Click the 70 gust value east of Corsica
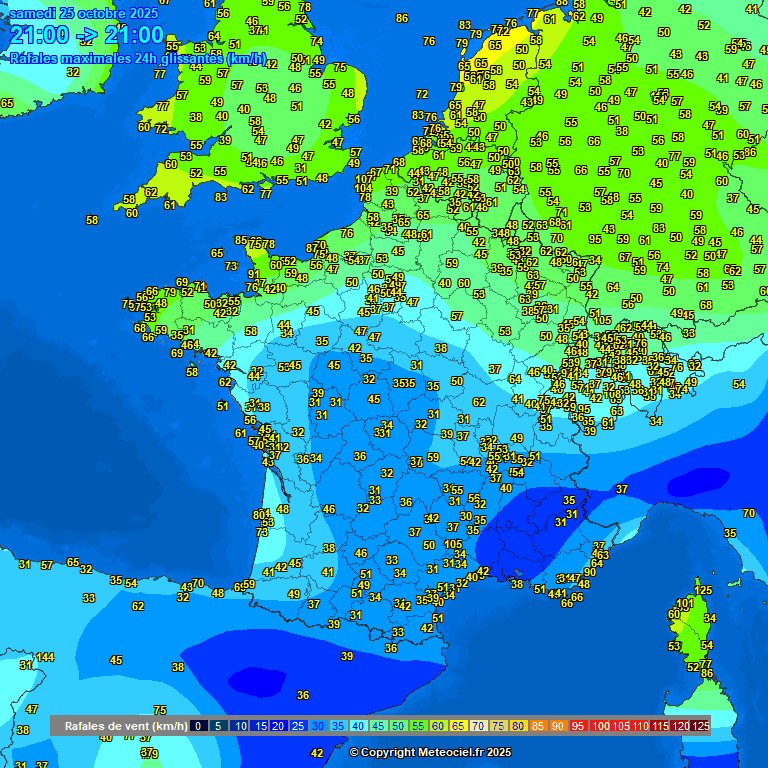This screenshot has width=768, height=768. 749,513
